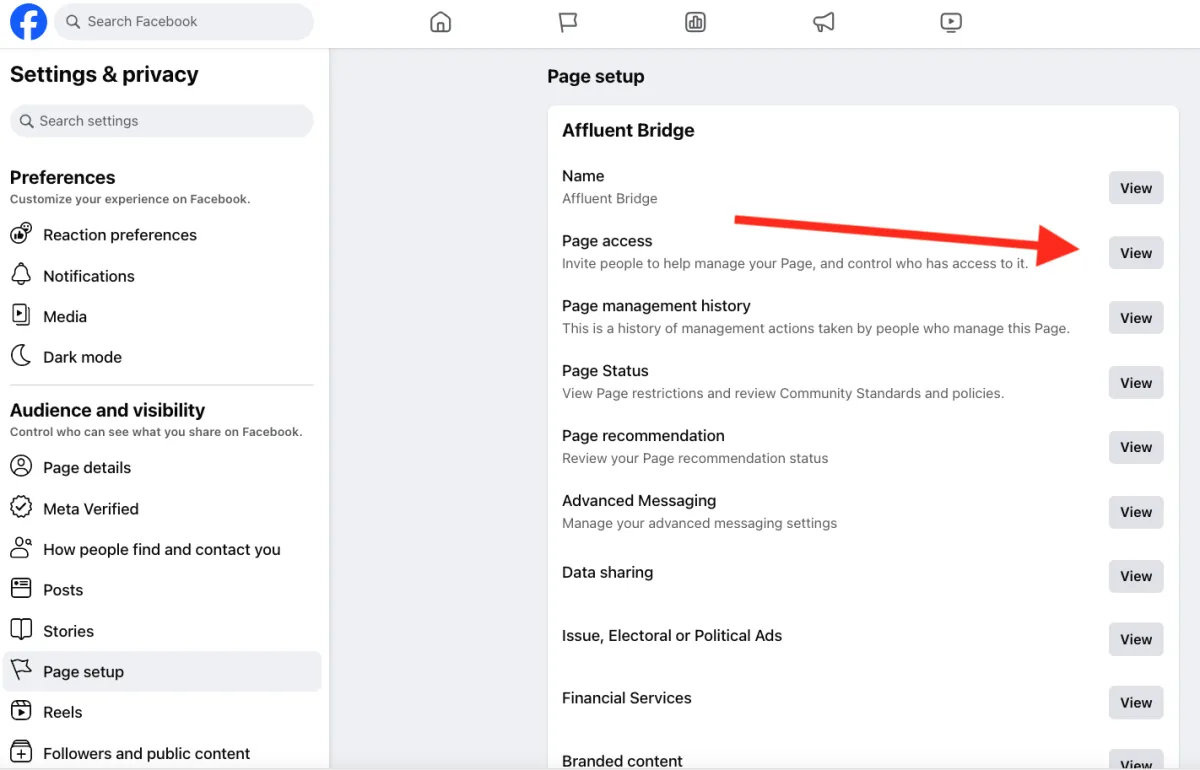Viewport: 1200px width, 770px height.
Task: Open the Pages flag icon in top bar
Action: click(x=568, y=22)
